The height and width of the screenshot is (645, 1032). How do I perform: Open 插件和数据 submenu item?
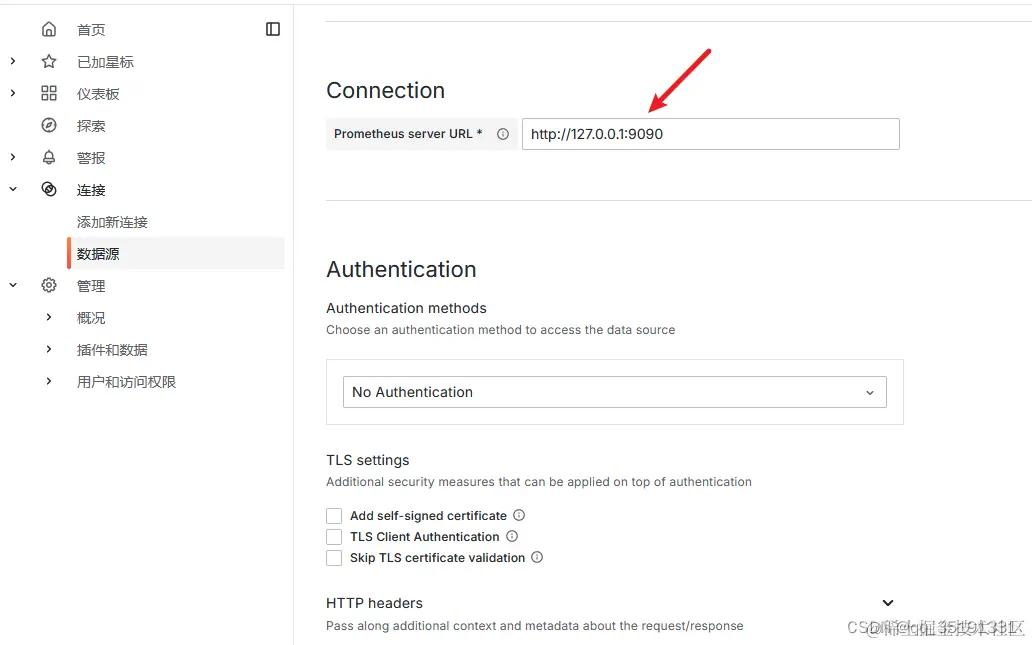112,349
